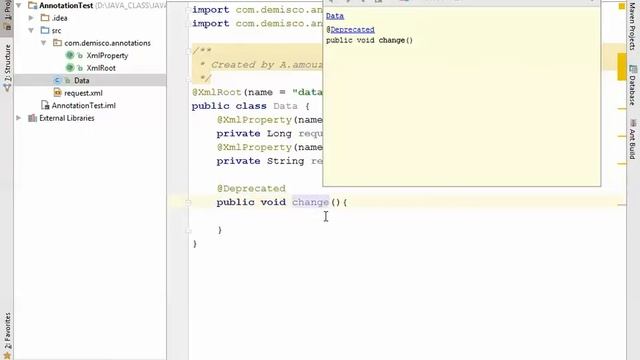This screenshot has width=640, height=360.
Task: Follow the Data link in documentation popup
Action: coord(335,16)
